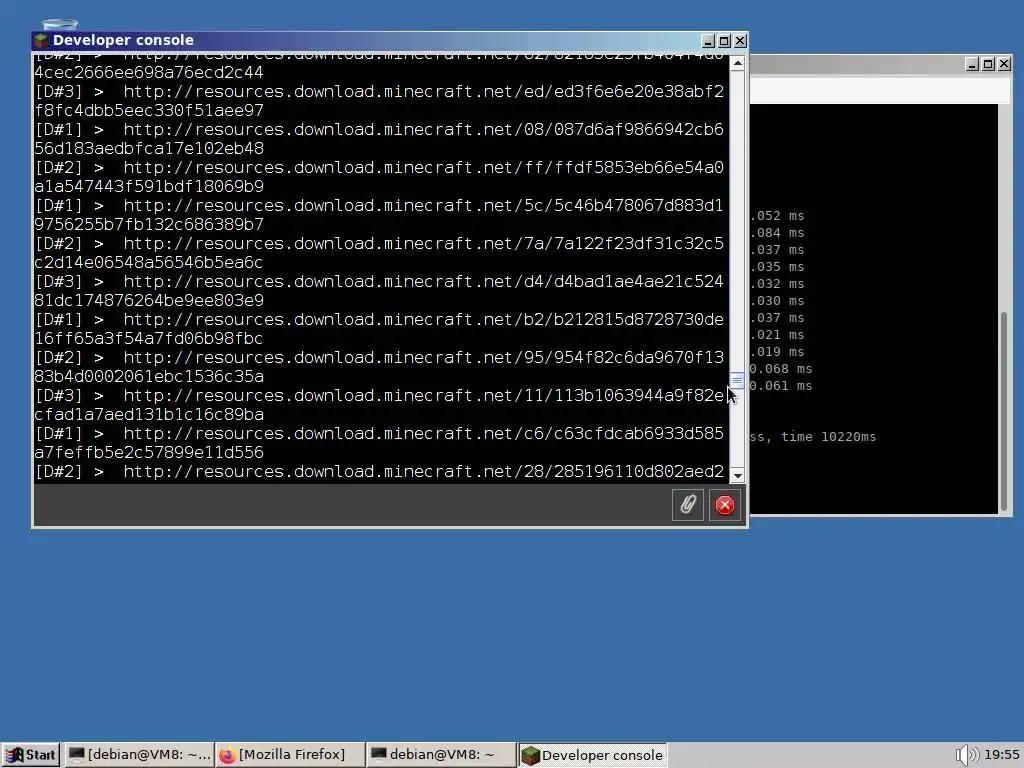Select Developer console taskbar item
Viewport: 1024px width, 768px height.
(592, 755)
